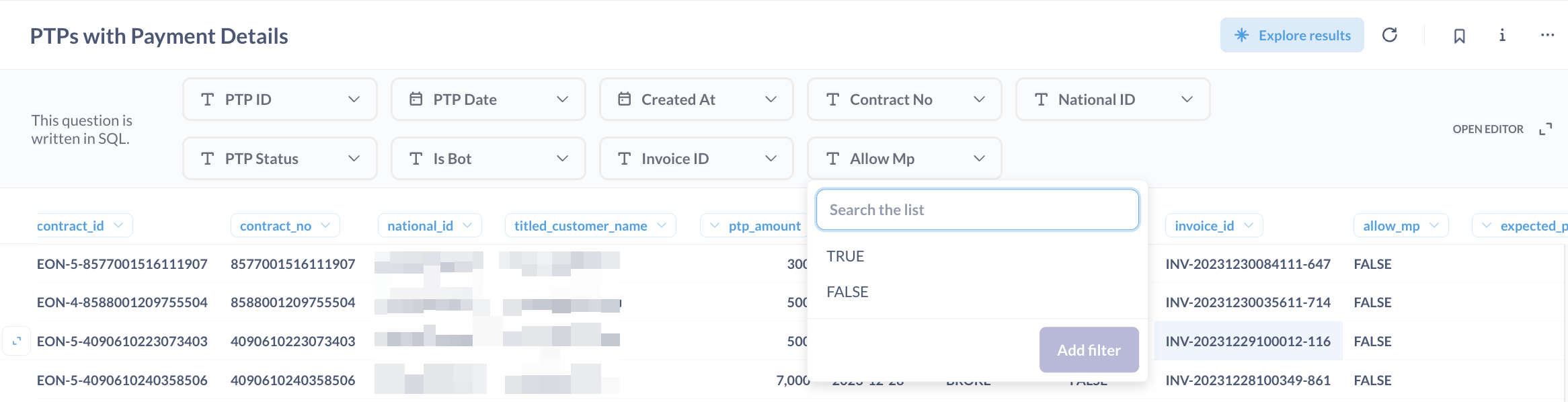Open the question info icon

(x=1502, y=36)
